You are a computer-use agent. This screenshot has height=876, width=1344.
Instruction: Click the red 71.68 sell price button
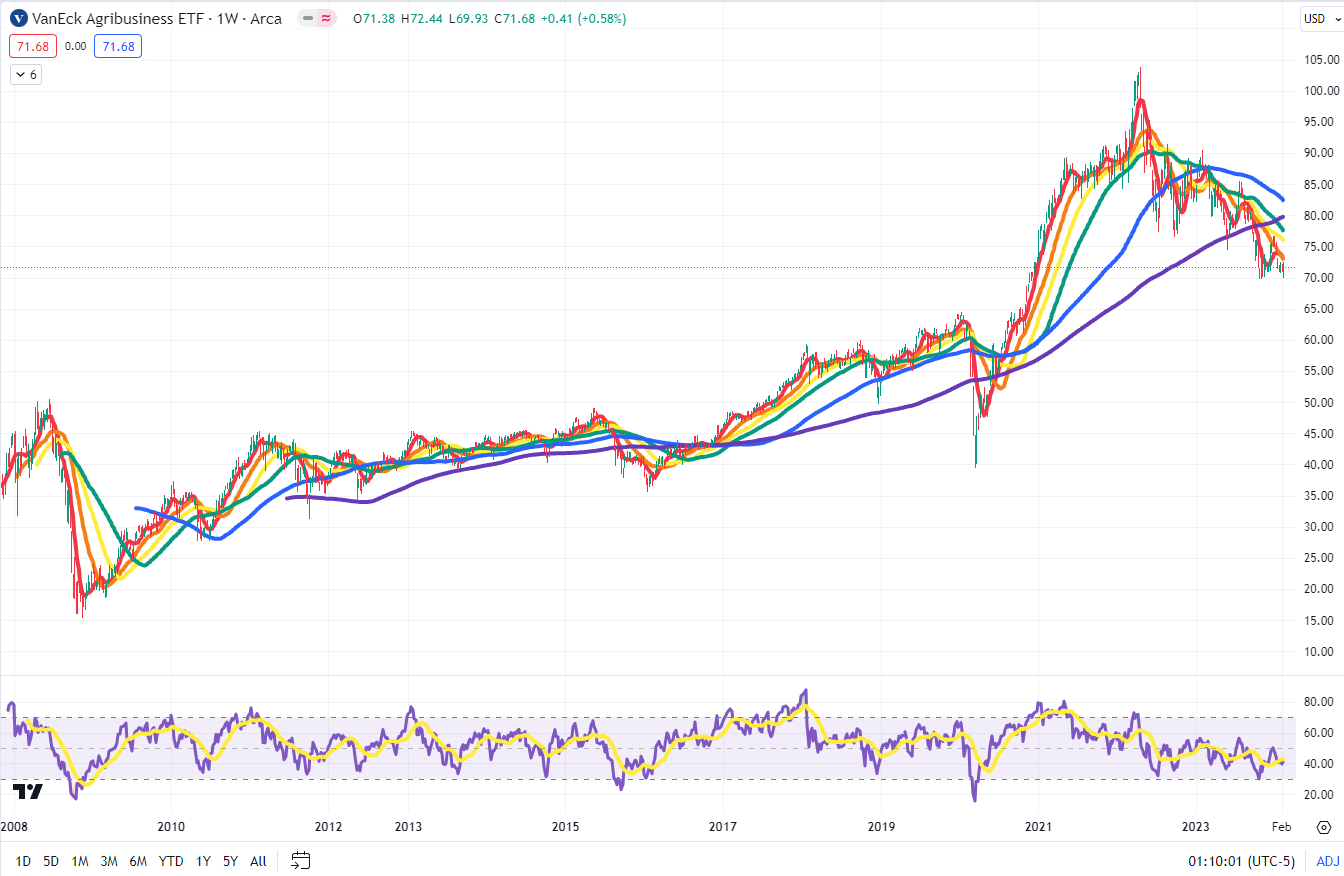[x=32, y=46]
